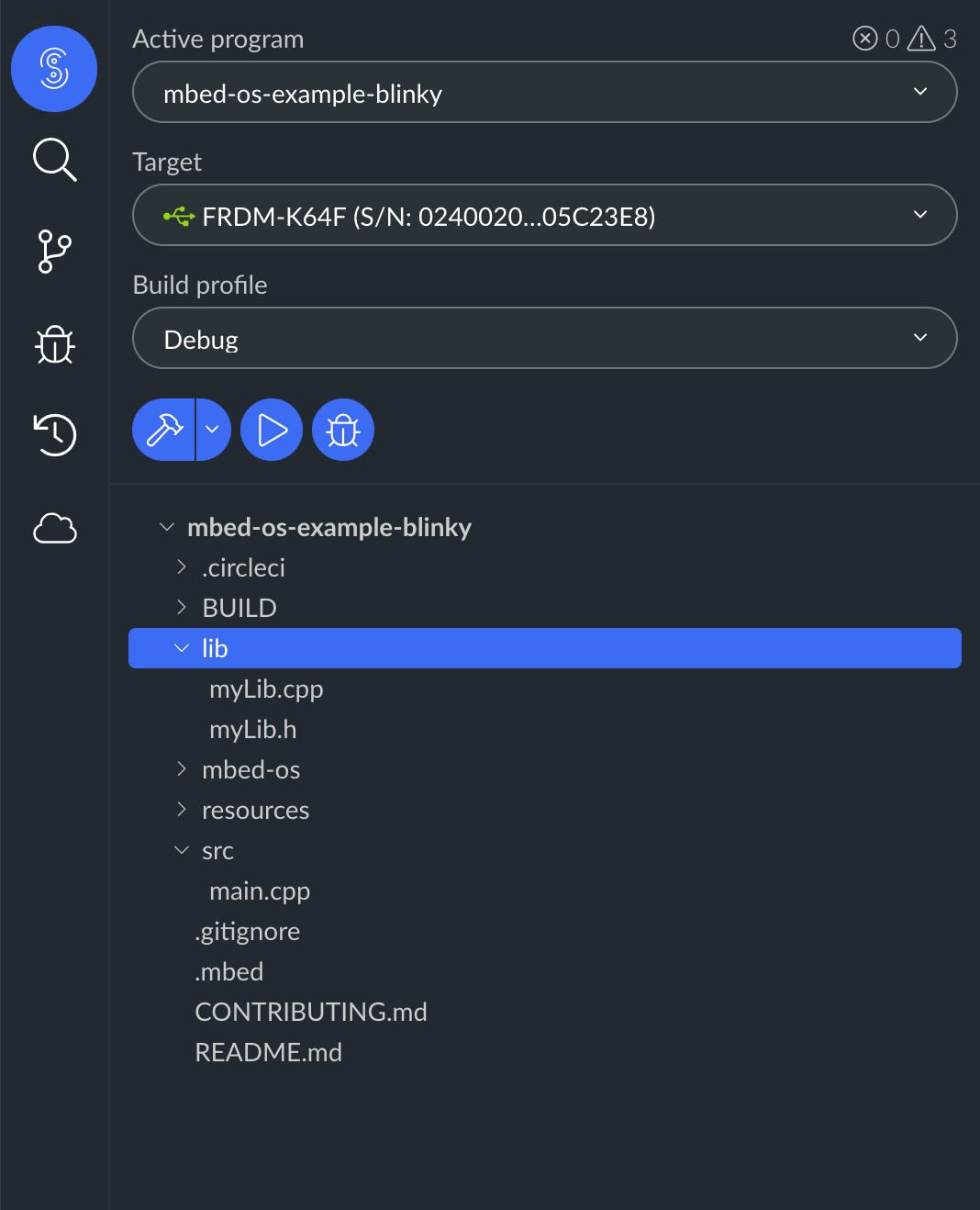
Task: Open build options dropdown arrow
Action: (213, 430)
